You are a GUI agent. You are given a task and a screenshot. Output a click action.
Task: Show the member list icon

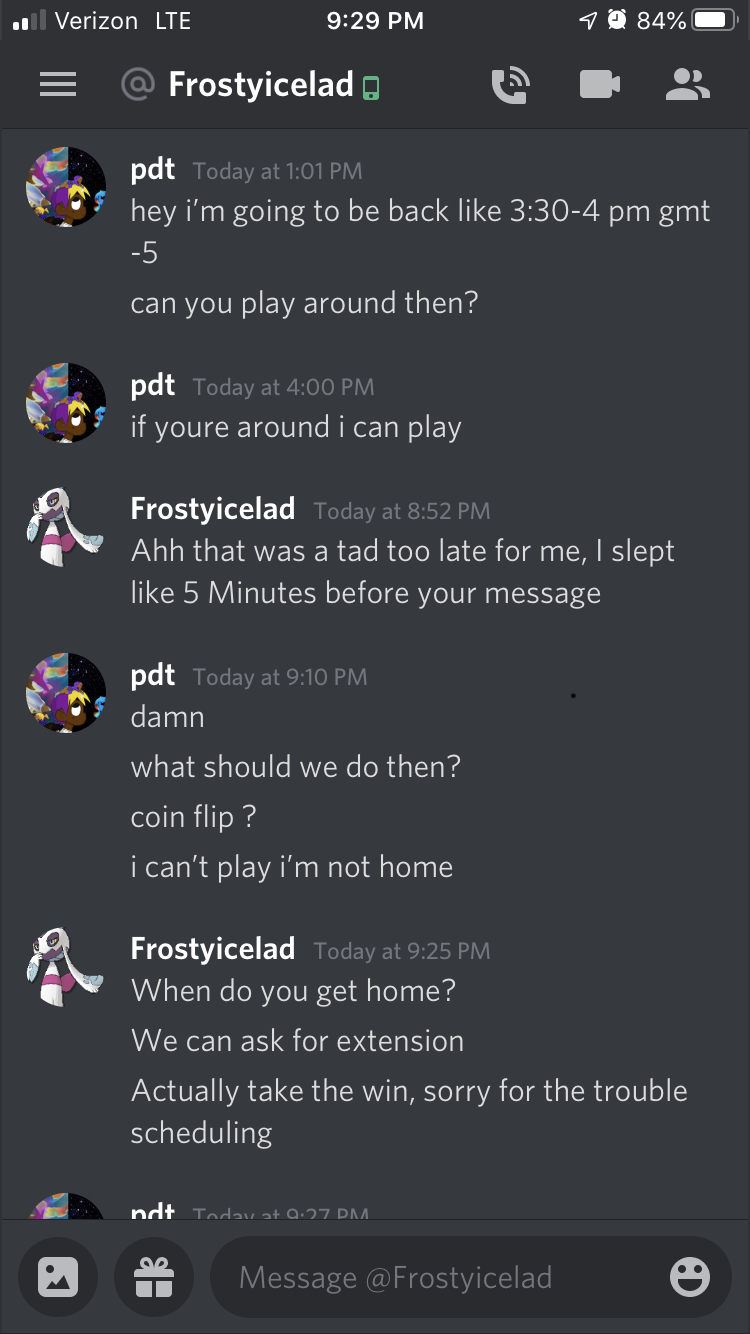click(x=687, y=85)
